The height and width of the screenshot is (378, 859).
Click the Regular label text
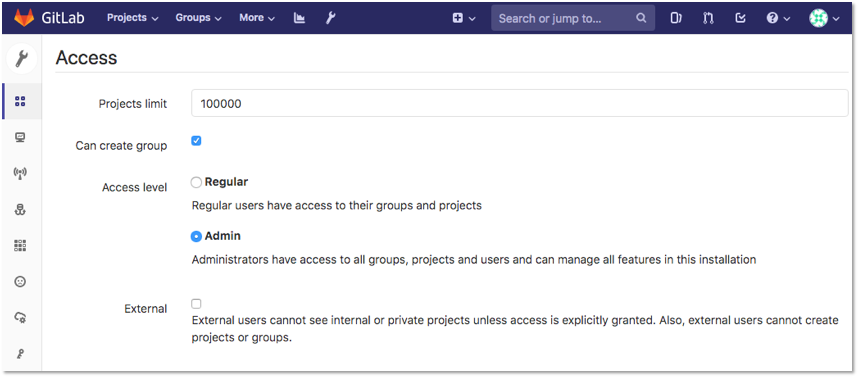pos(226,181)
